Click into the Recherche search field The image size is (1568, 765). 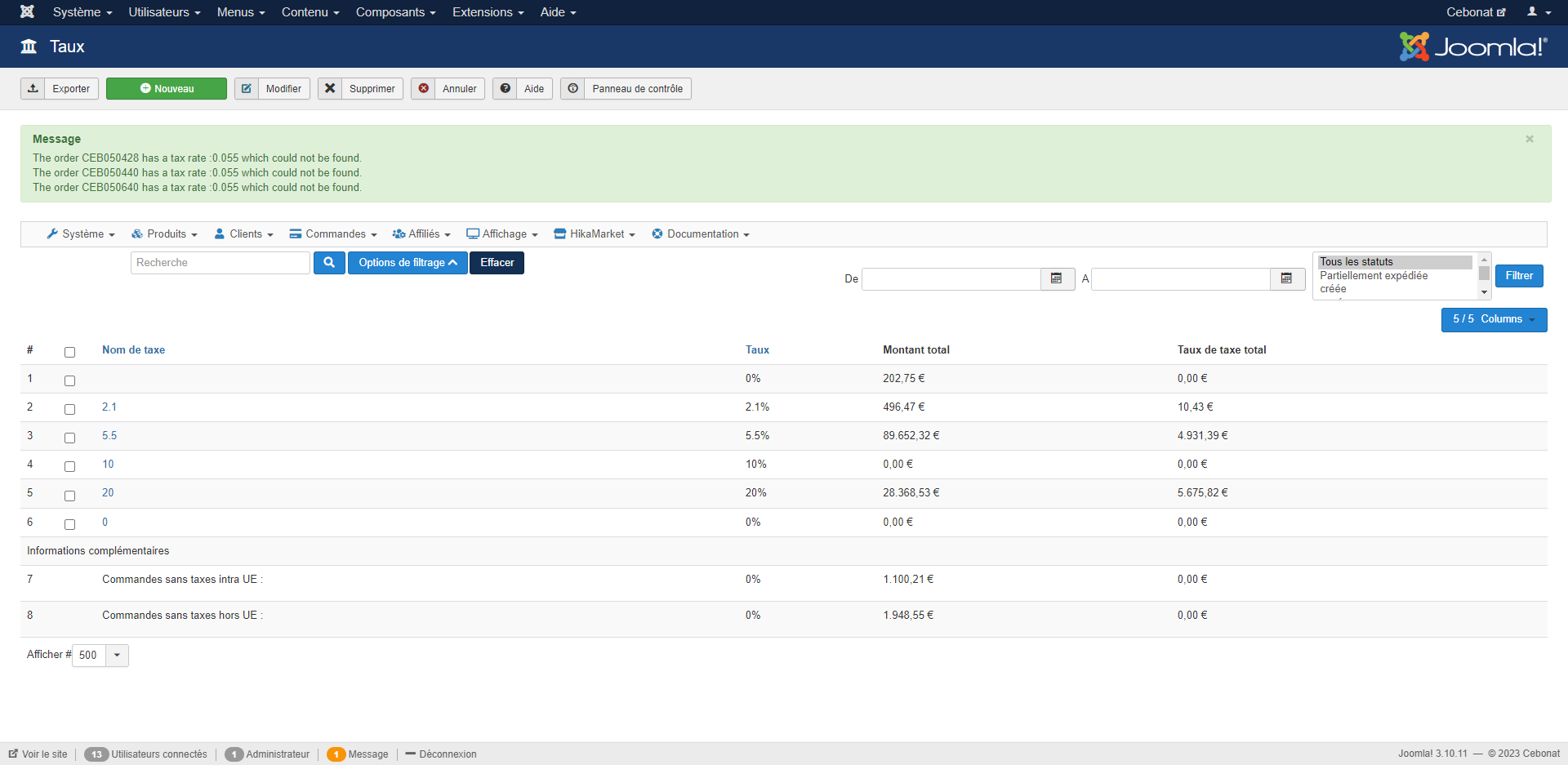(220, 263)
